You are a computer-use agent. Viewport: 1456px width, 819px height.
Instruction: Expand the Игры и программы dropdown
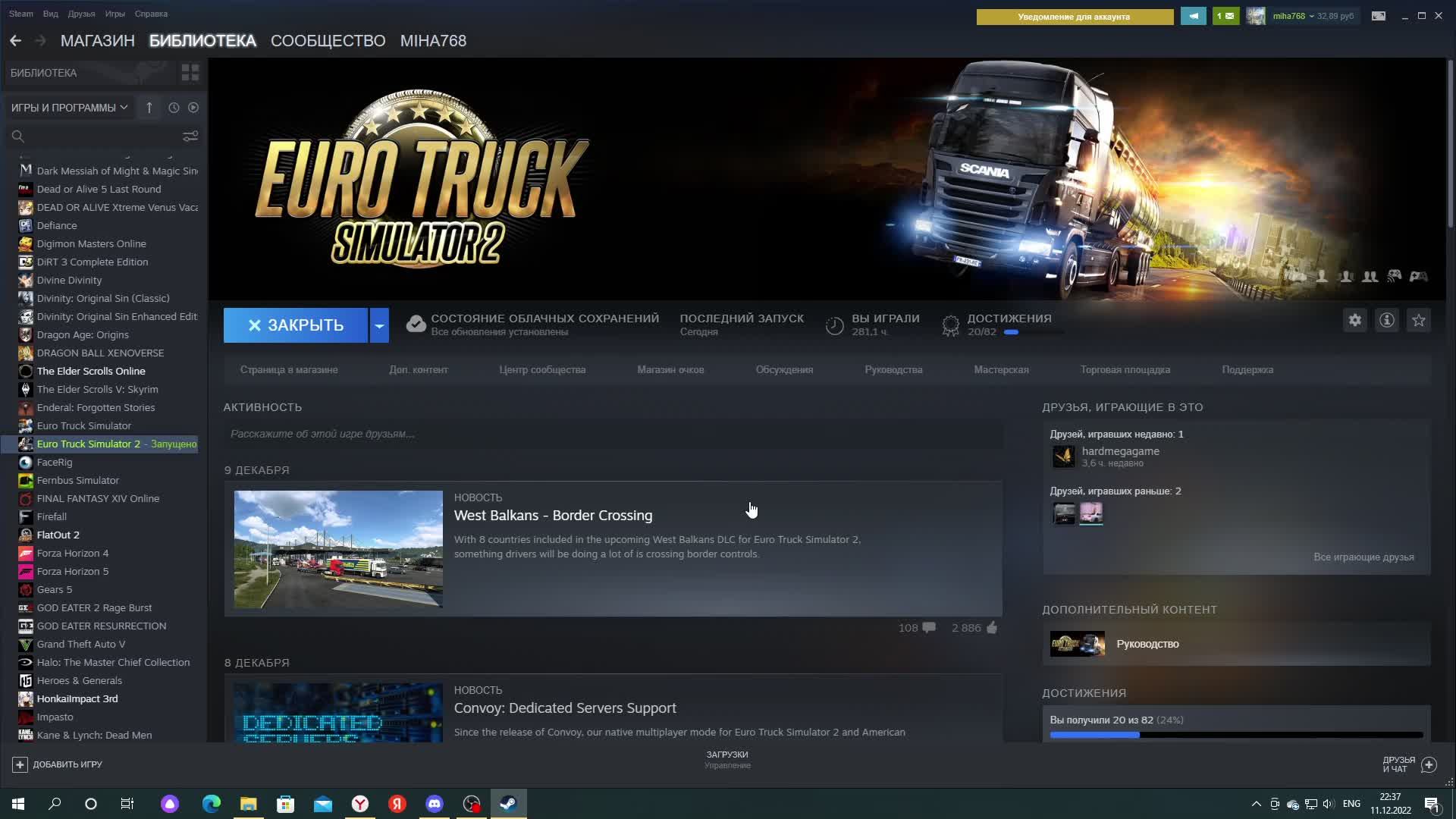(69, 108)
